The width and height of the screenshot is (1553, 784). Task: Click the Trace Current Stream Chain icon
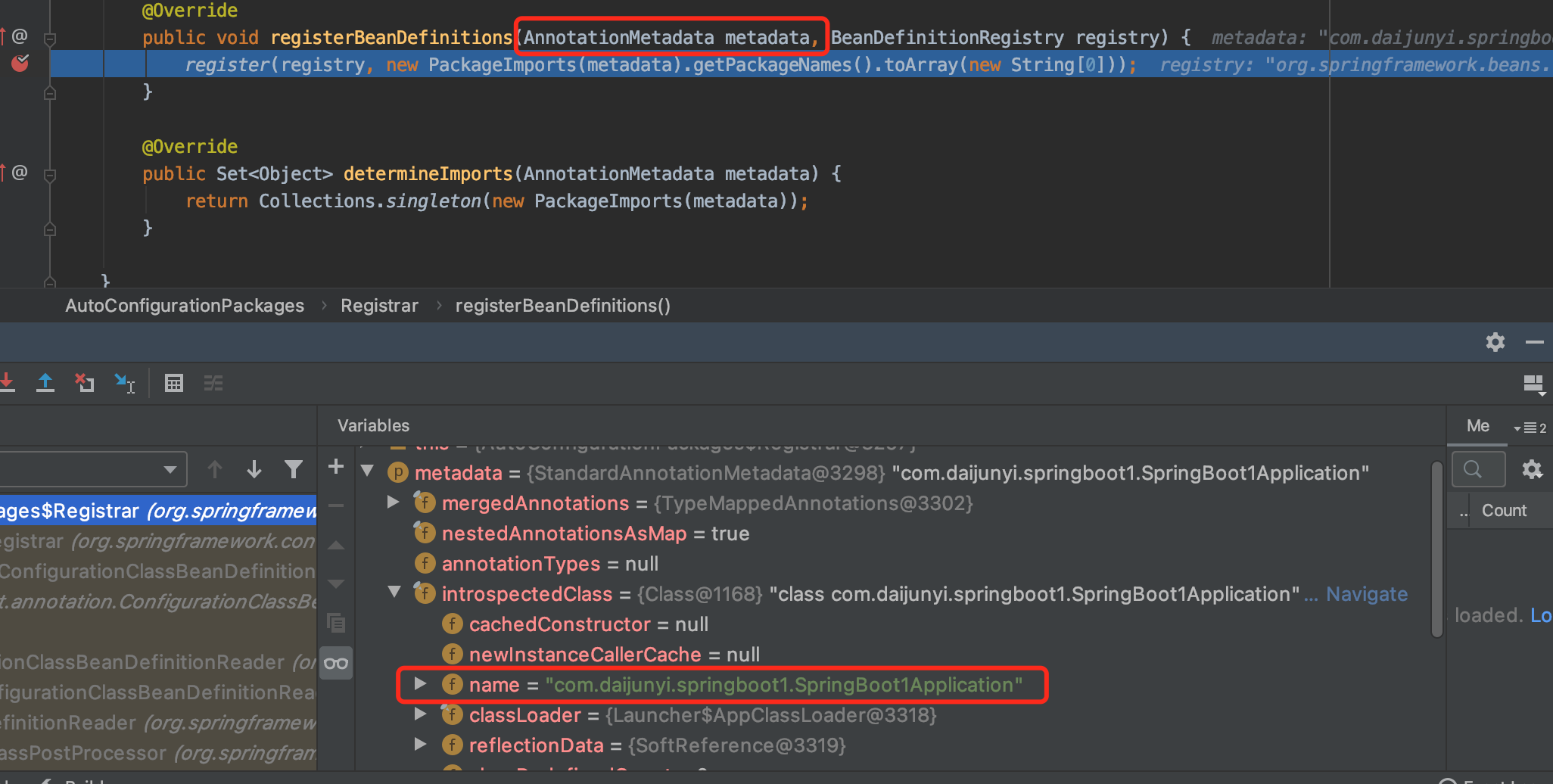point(213,384)
